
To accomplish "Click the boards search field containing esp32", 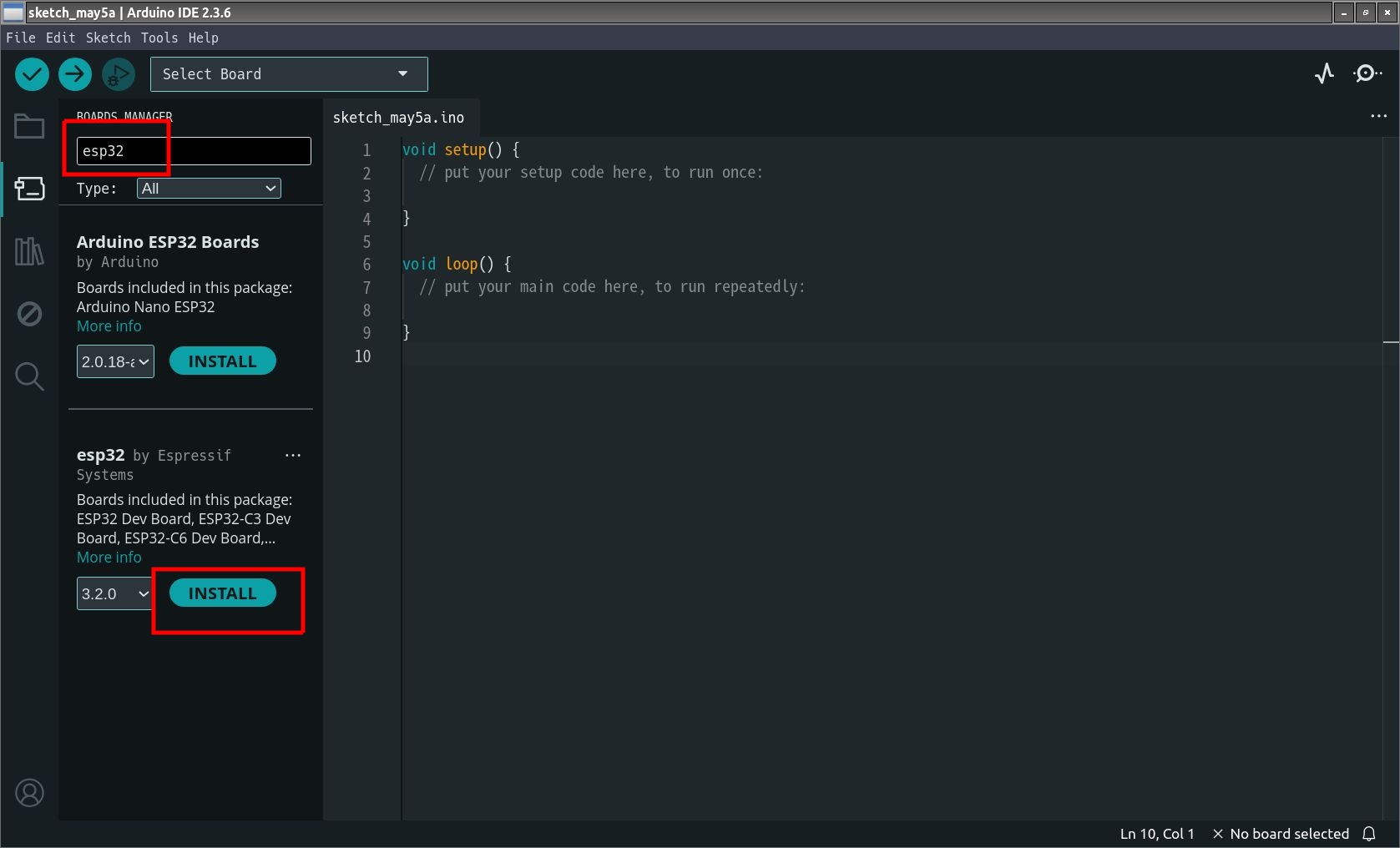I will (x=194, y=151).
